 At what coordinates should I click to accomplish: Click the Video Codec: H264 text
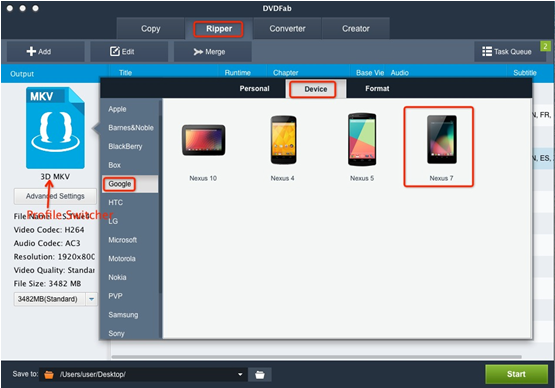49,230
